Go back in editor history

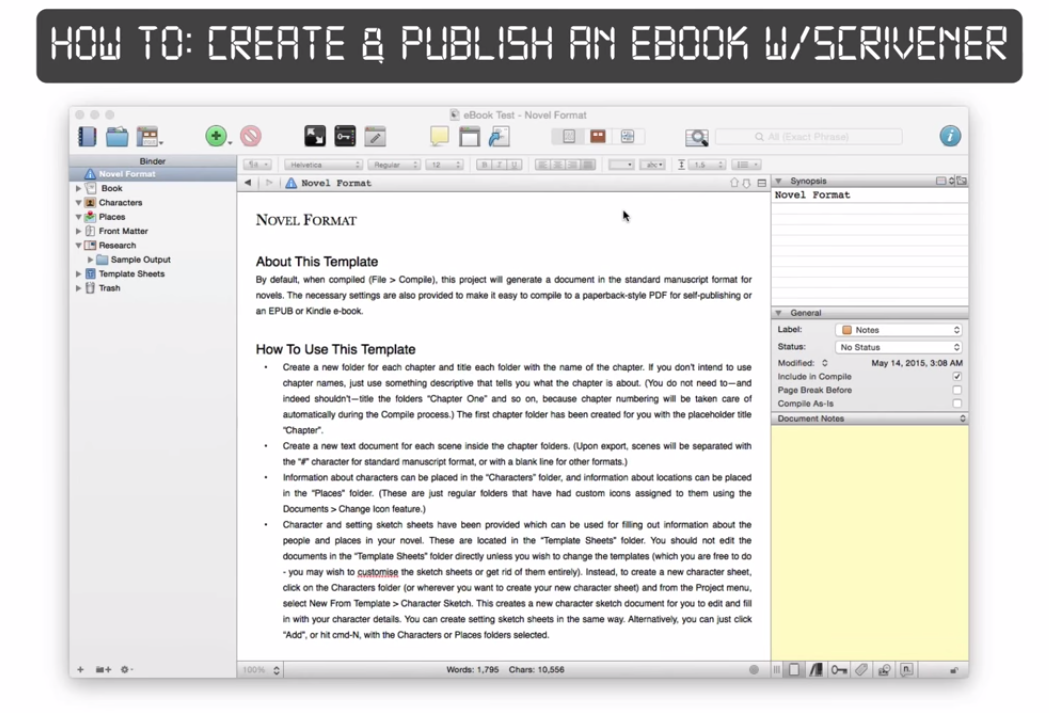click(248, 183)
